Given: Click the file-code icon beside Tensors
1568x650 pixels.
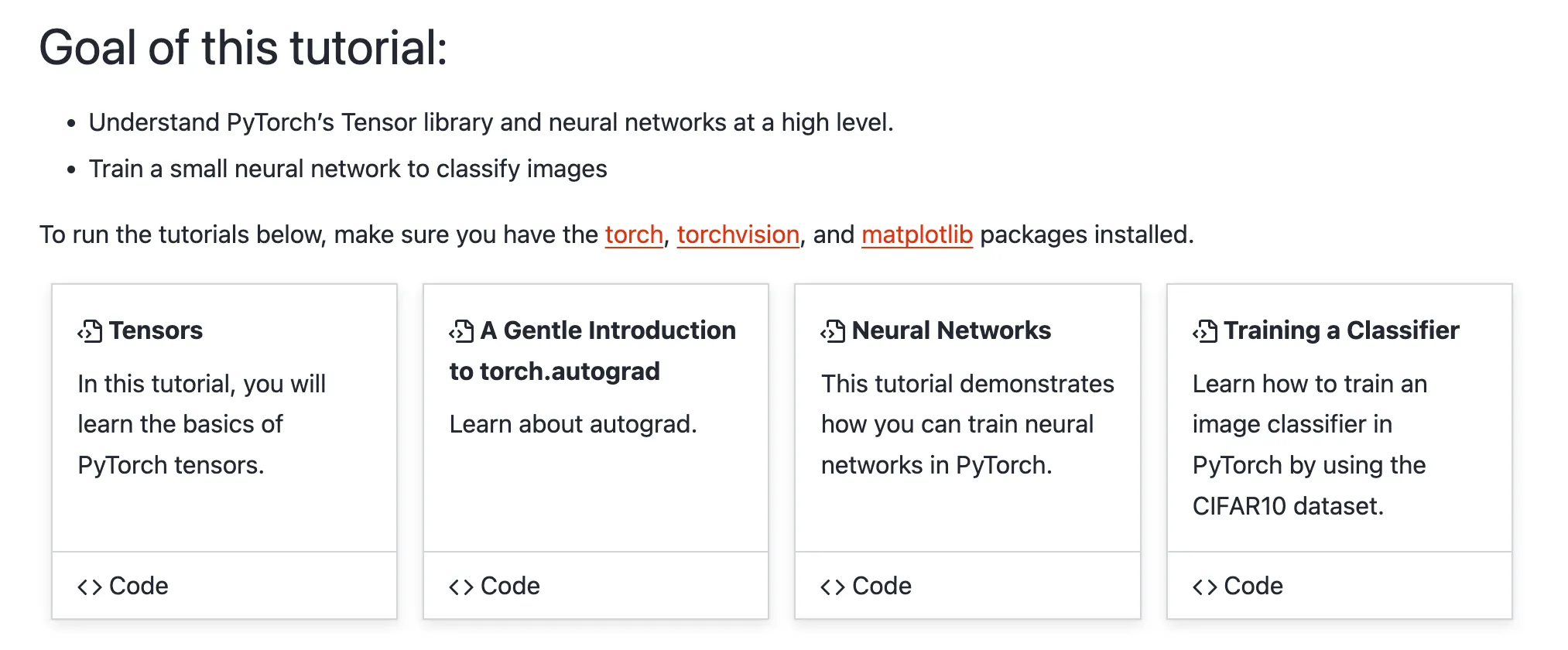Looking at the screenshot, I should coord(90,331).
